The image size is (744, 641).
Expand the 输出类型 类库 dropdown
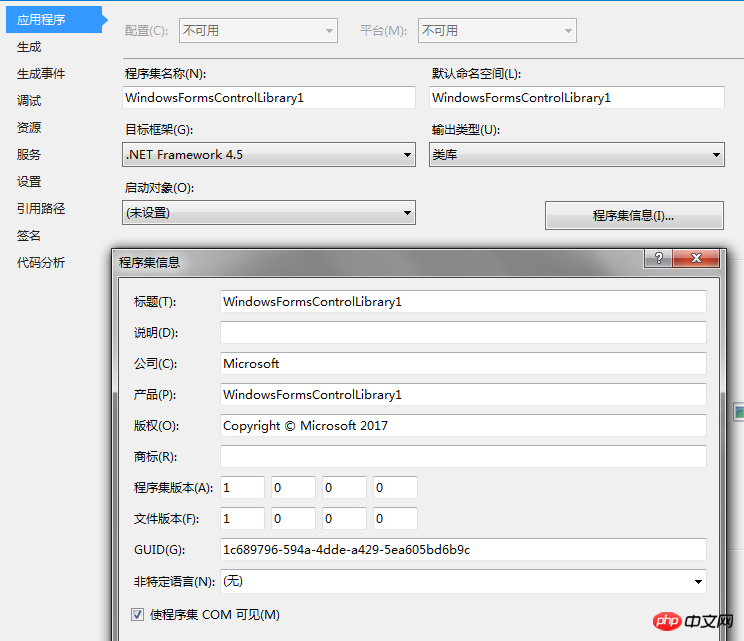pos(577,155)
